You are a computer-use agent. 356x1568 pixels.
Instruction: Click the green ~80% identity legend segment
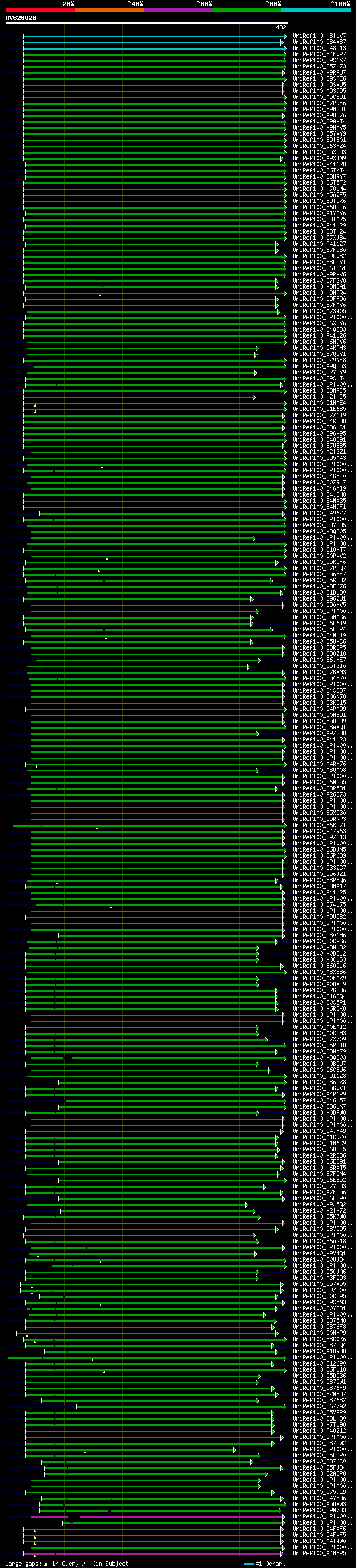pyautogui.click(x=247, y=10)
